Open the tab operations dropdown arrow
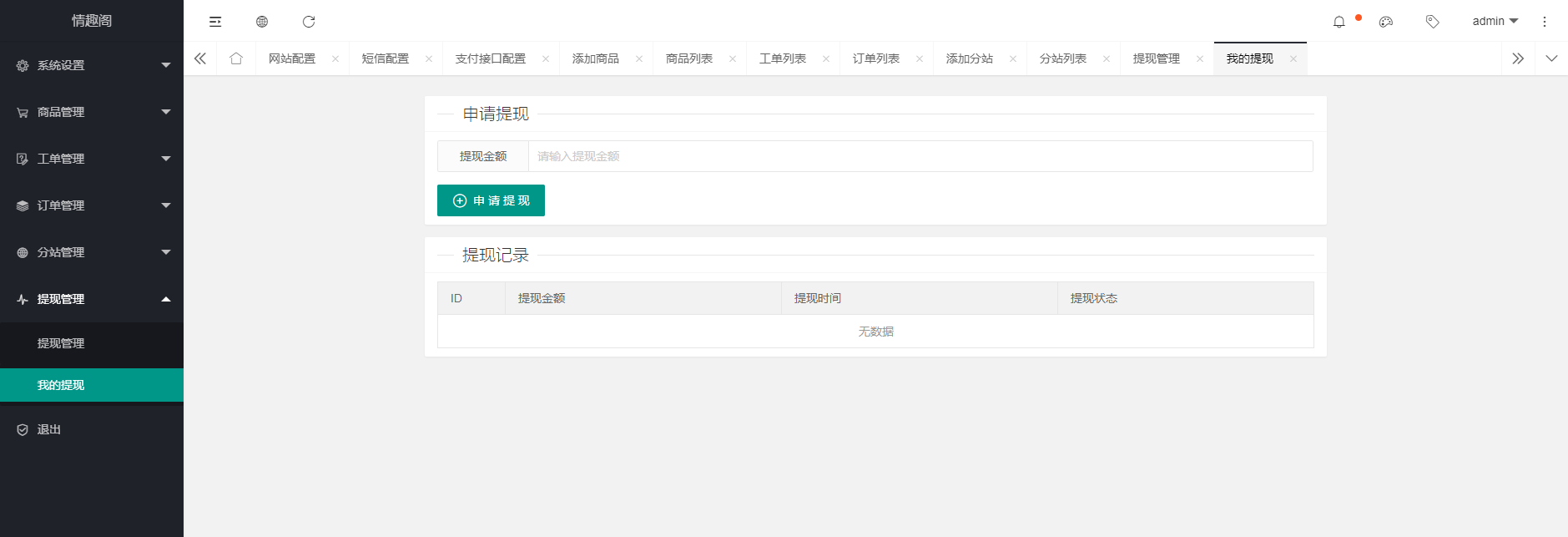Image resolution: width=1568 pixels, height=537 pixels. pyautogui.click(x=1551, y=58)
